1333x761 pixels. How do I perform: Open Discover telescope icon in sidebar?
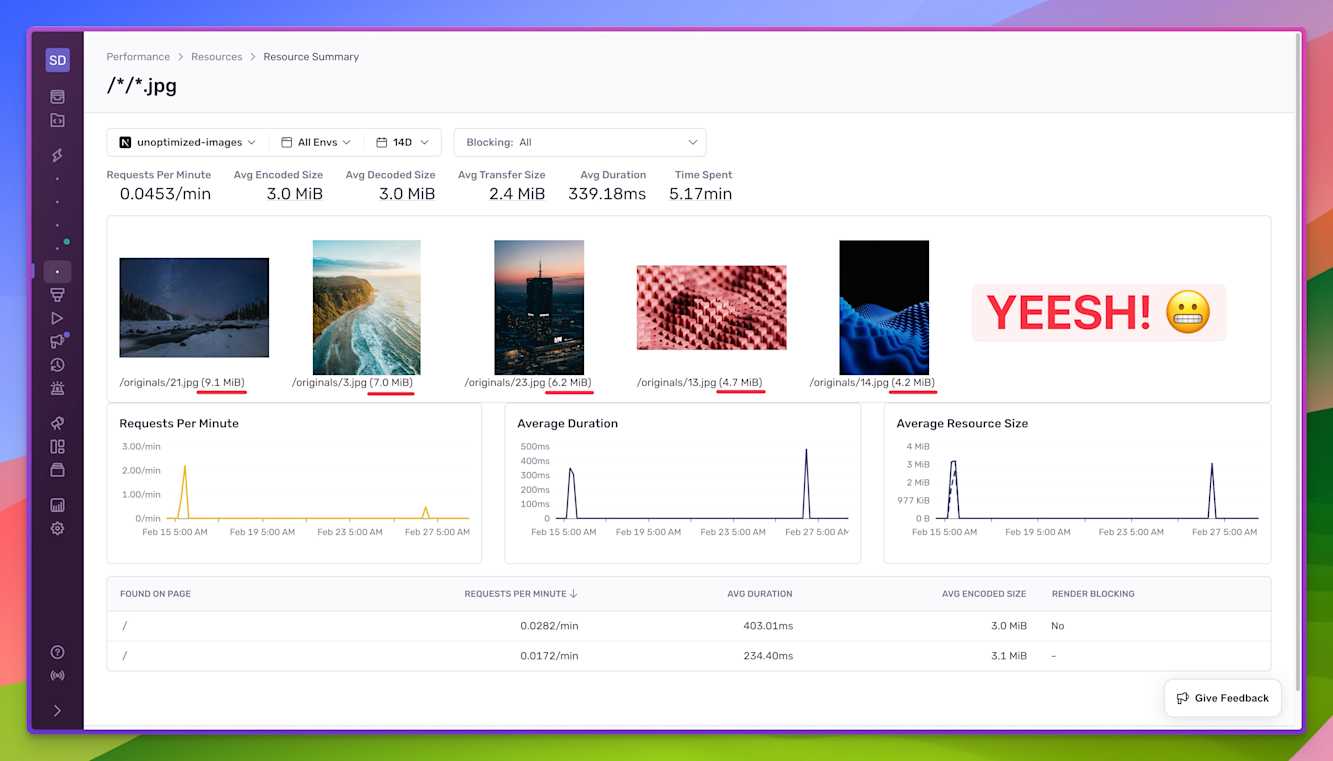click(57, 423)
